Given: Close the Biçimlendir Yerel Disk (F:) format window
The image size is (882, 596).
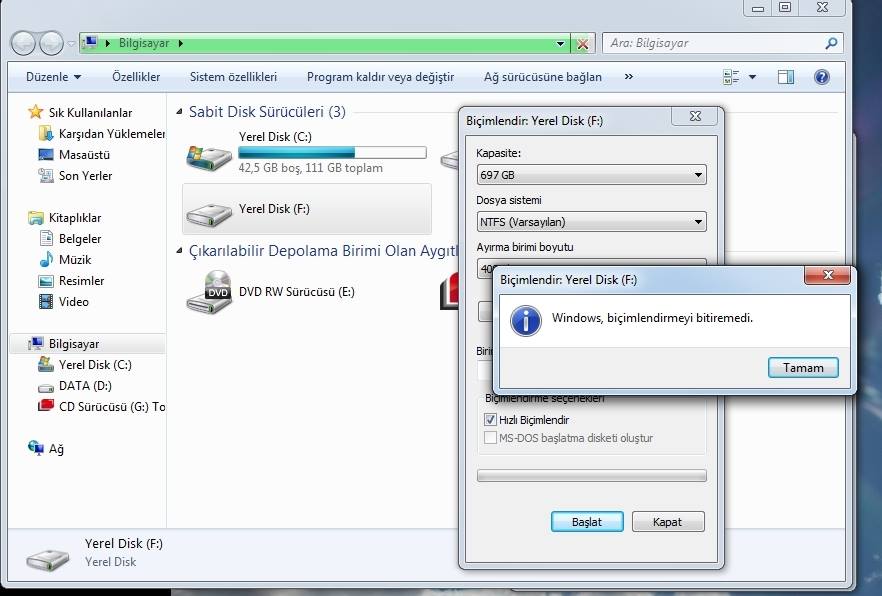Looking at the screenshot, I should [x=695, y=116].
